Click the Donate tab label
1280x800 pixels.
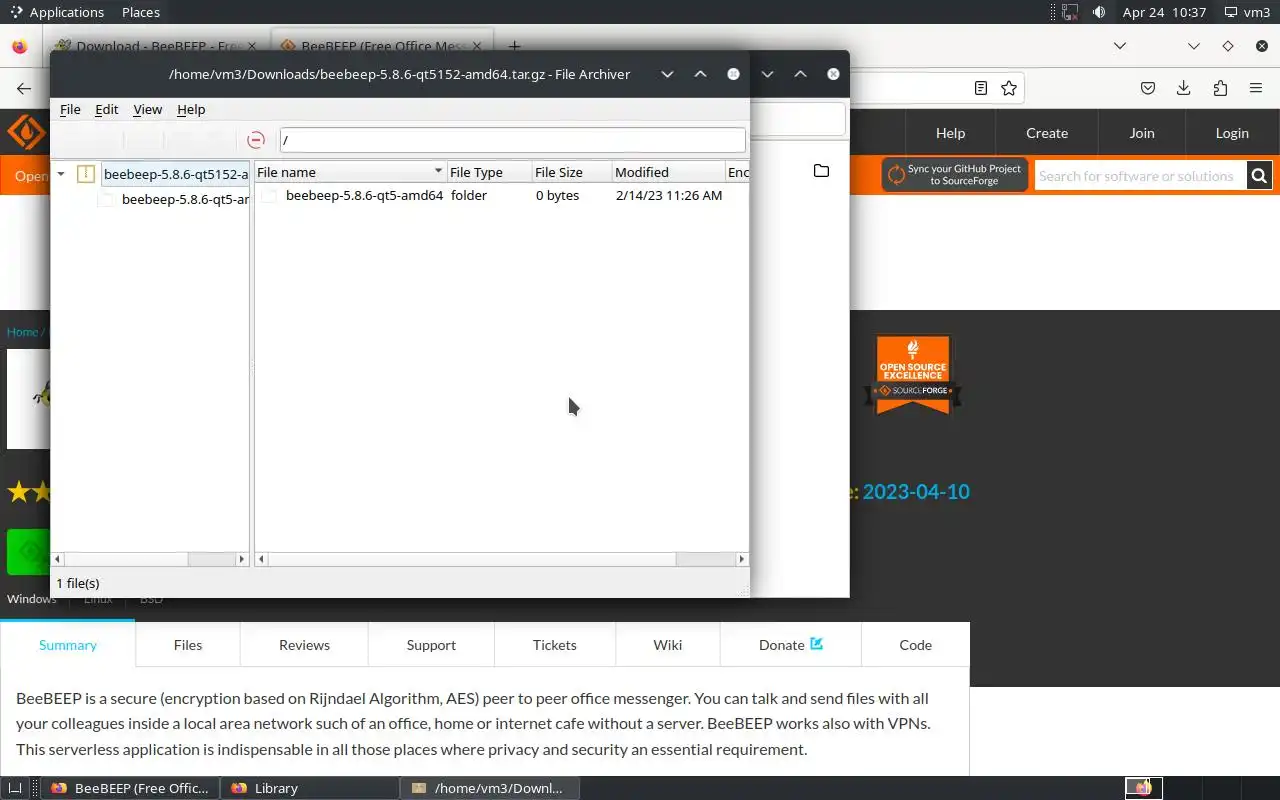[x=782, y=645]
